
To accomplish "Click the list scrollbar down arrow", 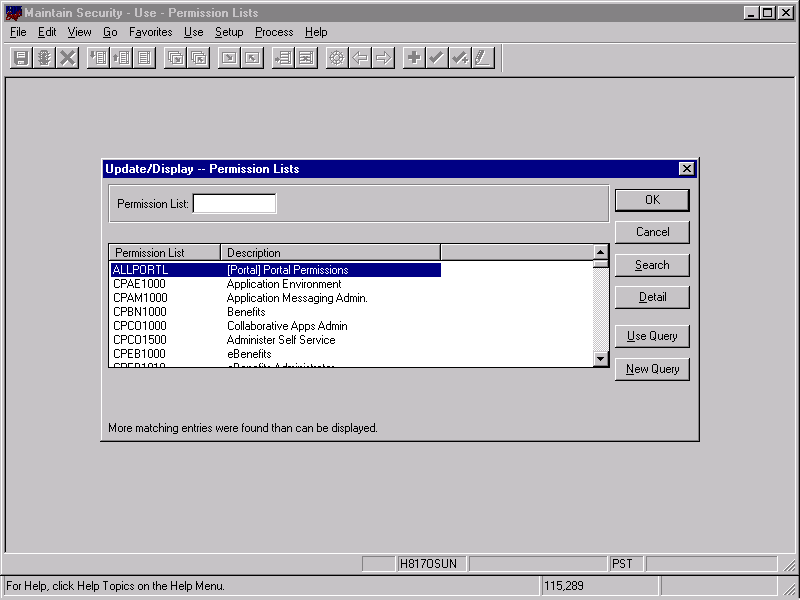I will (x=601, y=360).
